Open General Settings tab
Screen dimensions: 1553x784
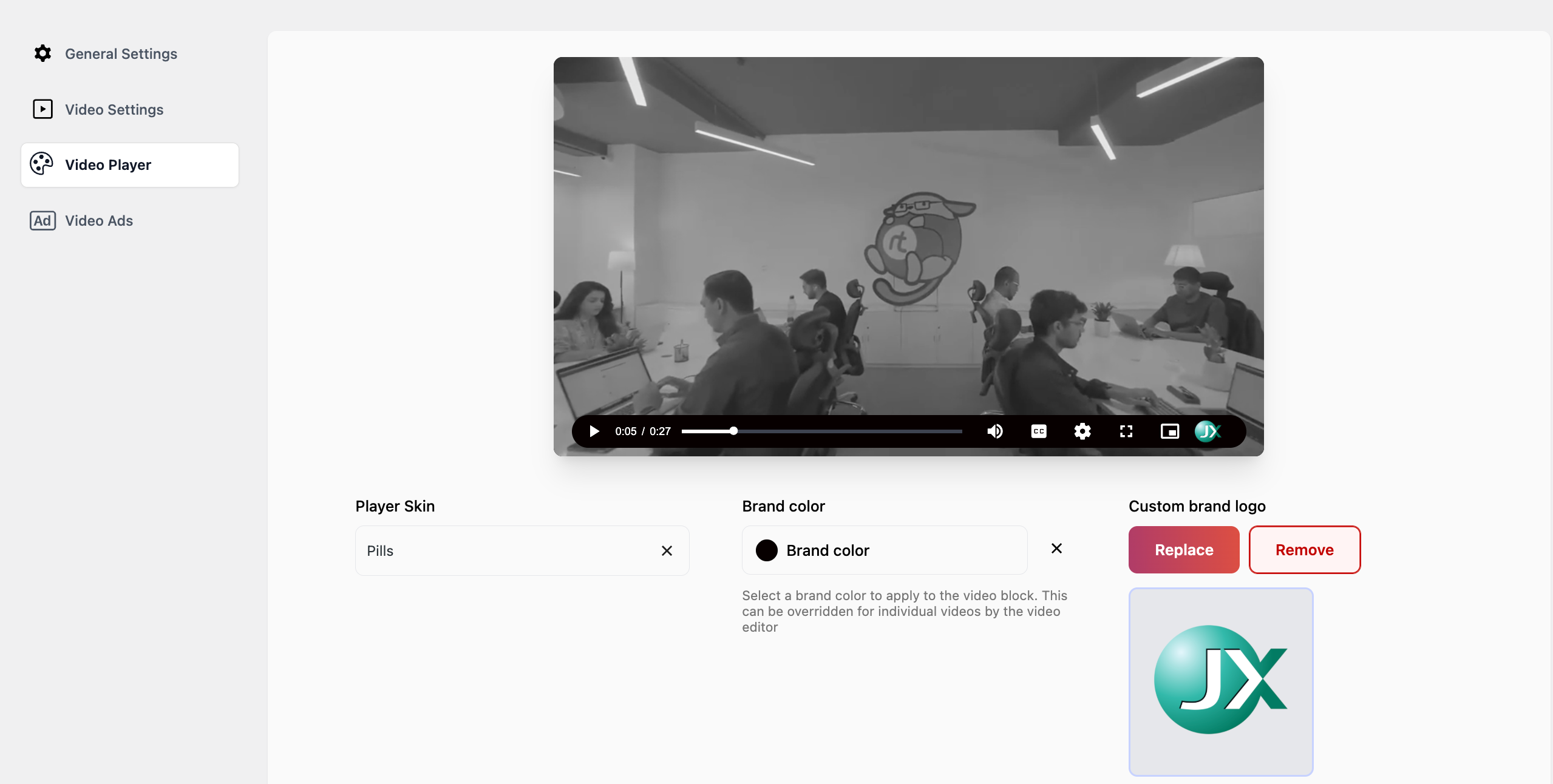click(121, 54)
